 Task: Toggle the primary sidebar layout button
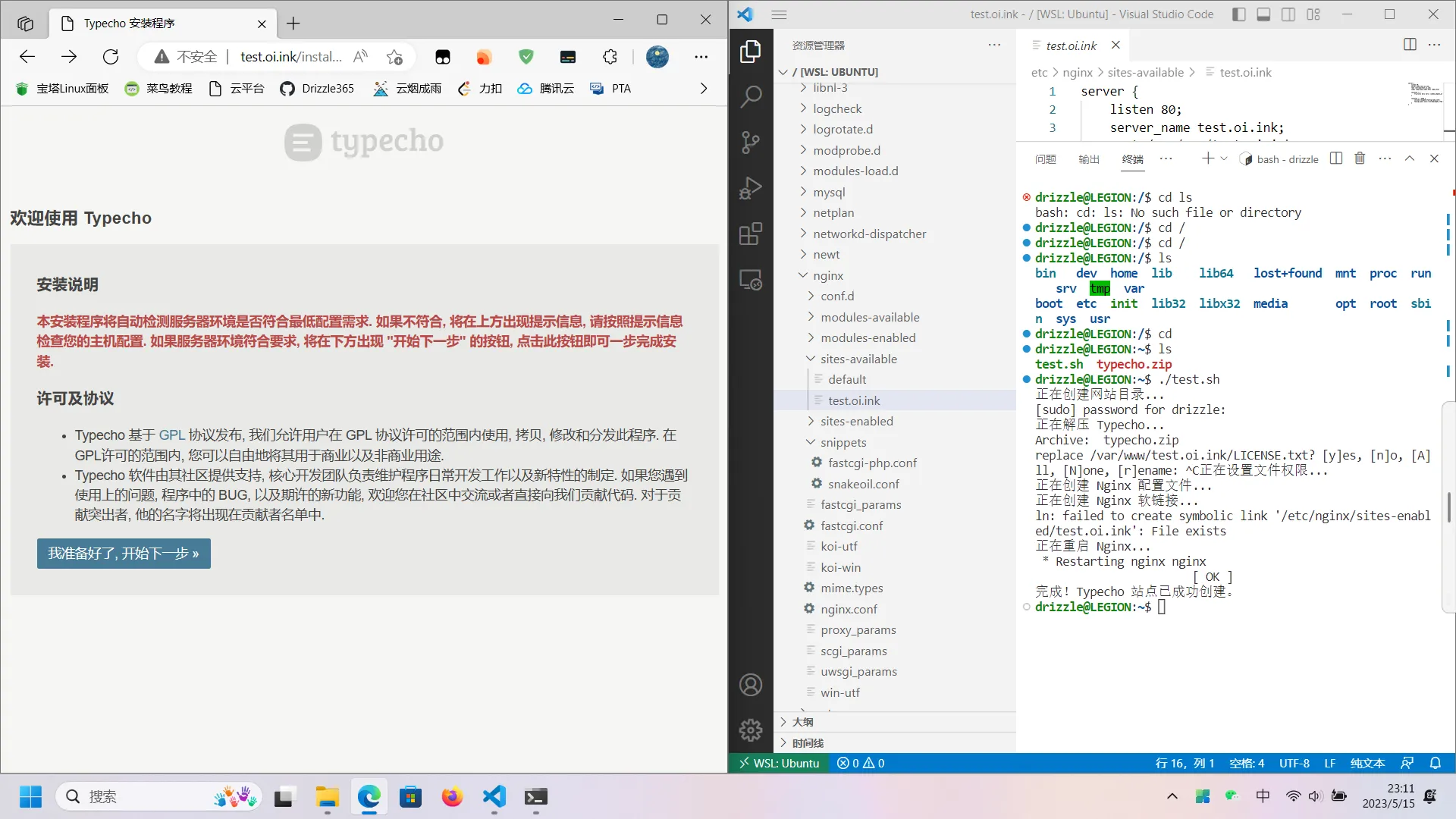pyautogui.click(x=1238, y=14)
